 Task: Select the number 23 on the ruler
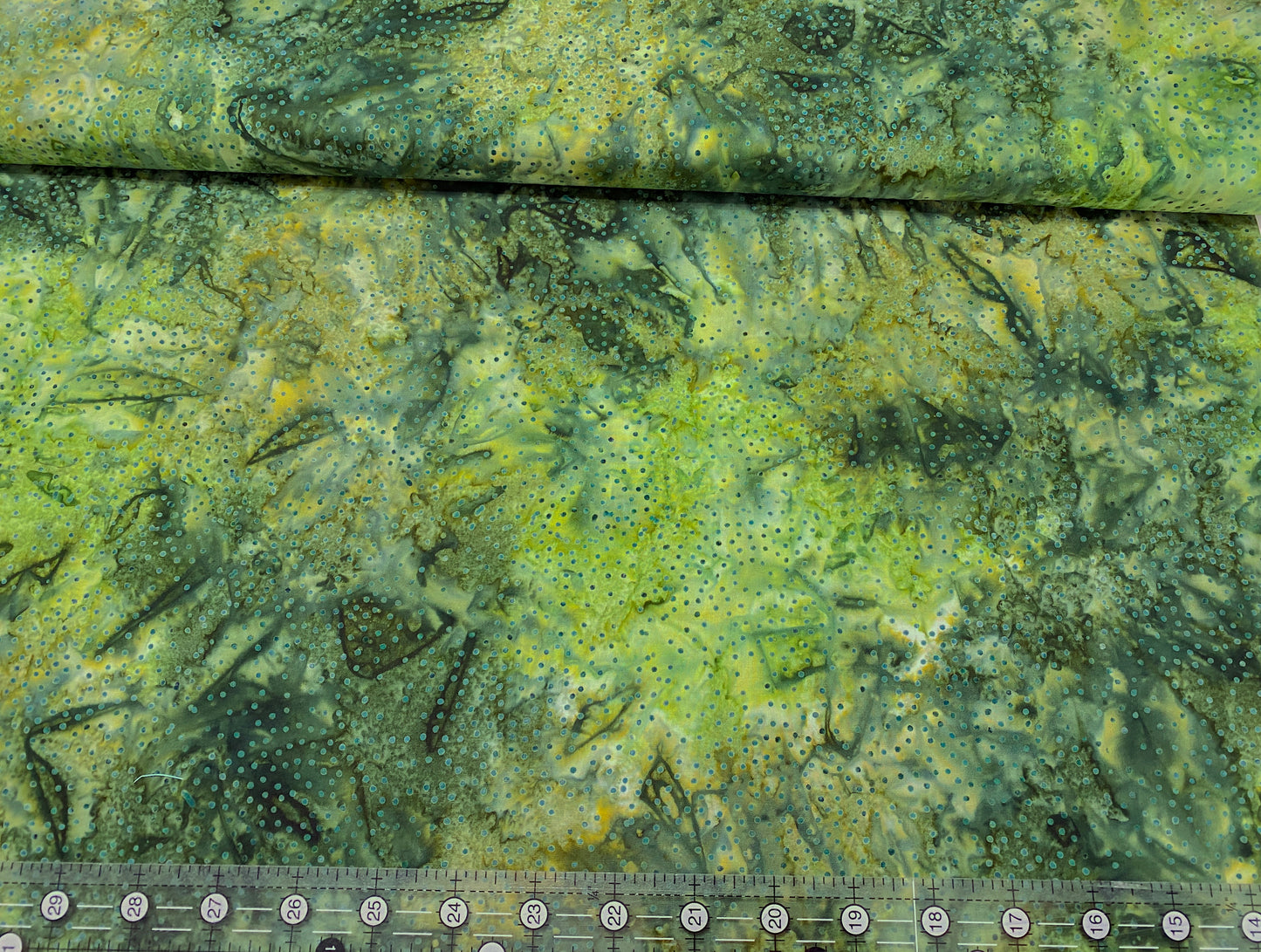pos(533,914)
